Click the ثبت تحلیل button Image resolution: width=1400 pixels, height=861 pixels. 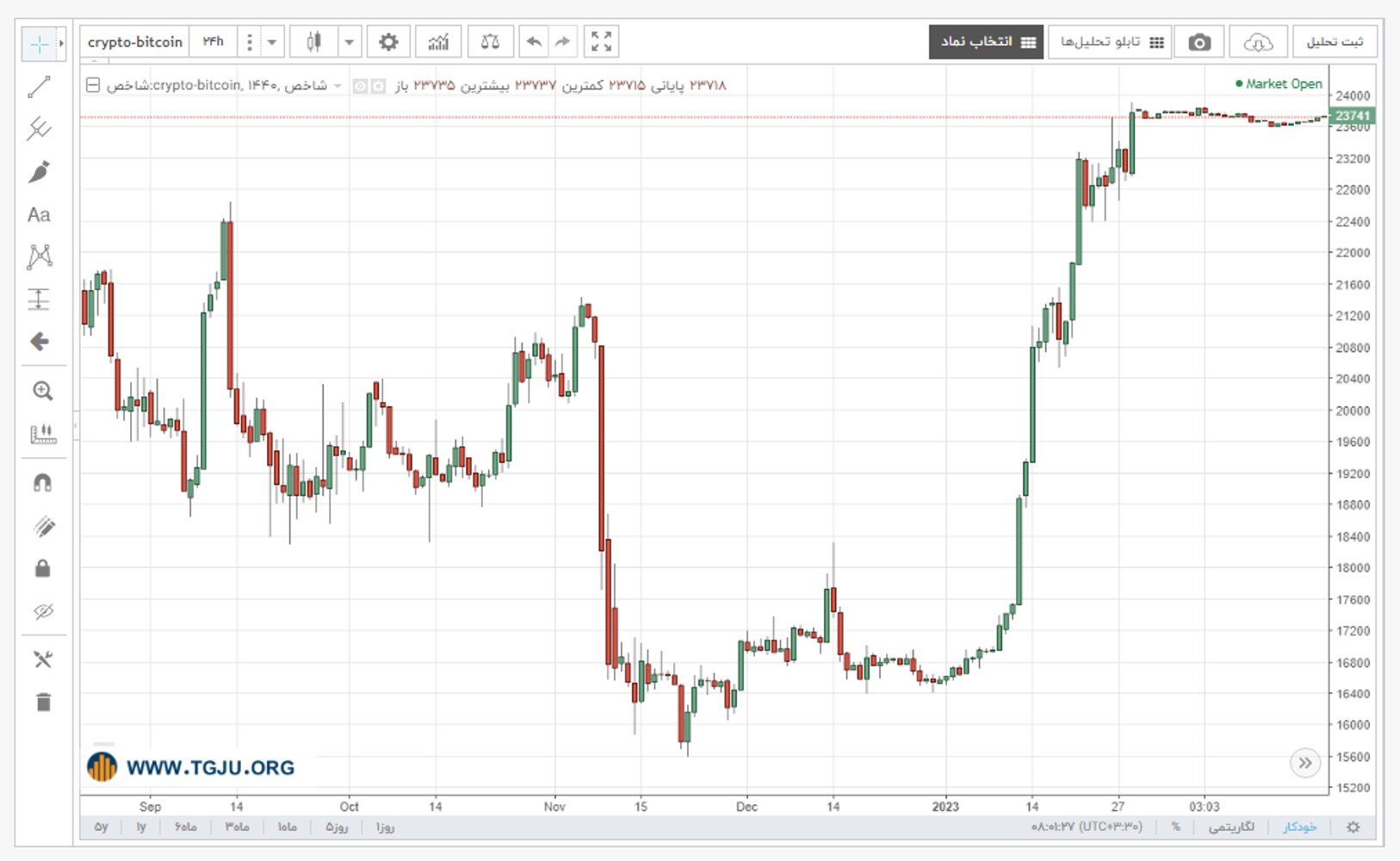coord(1335,42)
